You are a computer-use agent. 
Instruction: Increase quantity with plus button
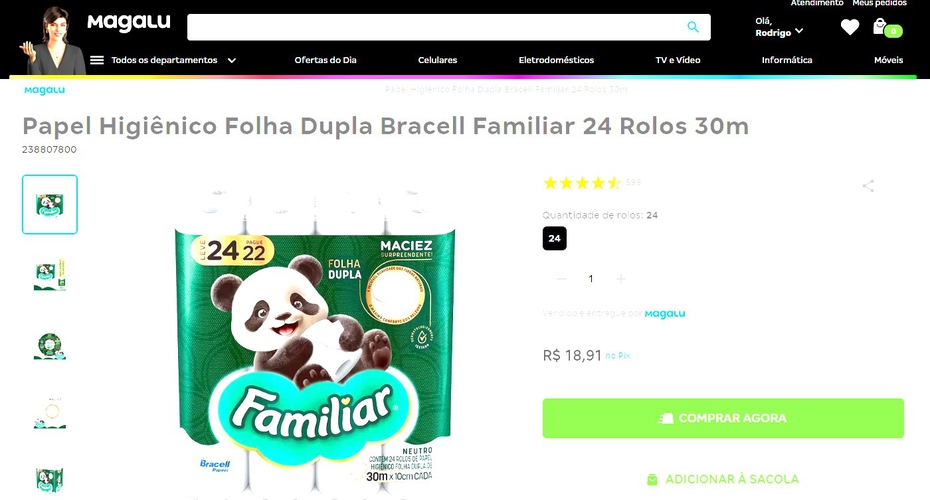point(620,279)
